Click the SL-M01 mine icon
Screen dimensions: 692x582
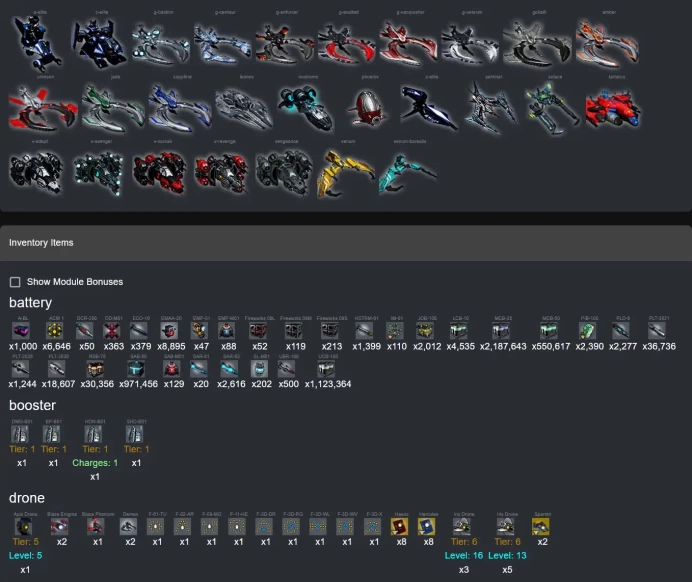[x=260, y=368]
